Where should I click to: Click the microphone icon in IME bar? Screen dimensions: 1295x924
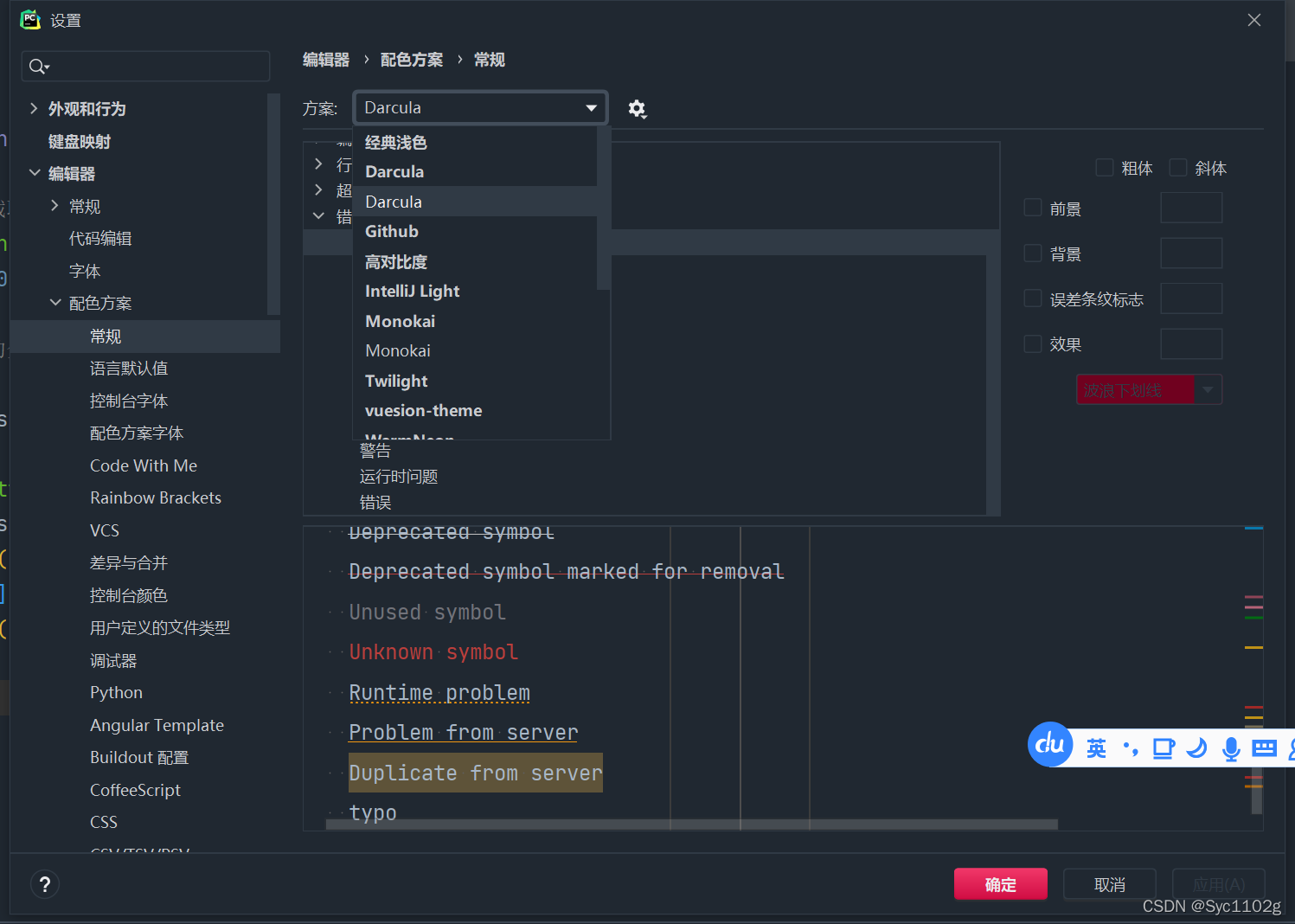pyautogui.click(x=1230, y=748)
